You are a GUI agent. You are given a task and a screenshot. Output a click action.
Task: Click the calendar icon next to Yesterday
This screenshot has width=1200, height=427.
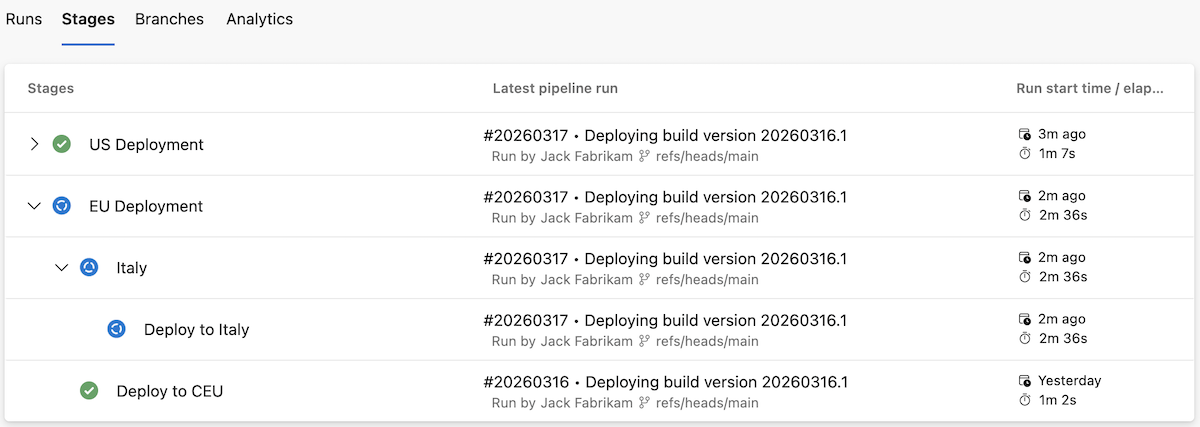(x=1024, y=381)
